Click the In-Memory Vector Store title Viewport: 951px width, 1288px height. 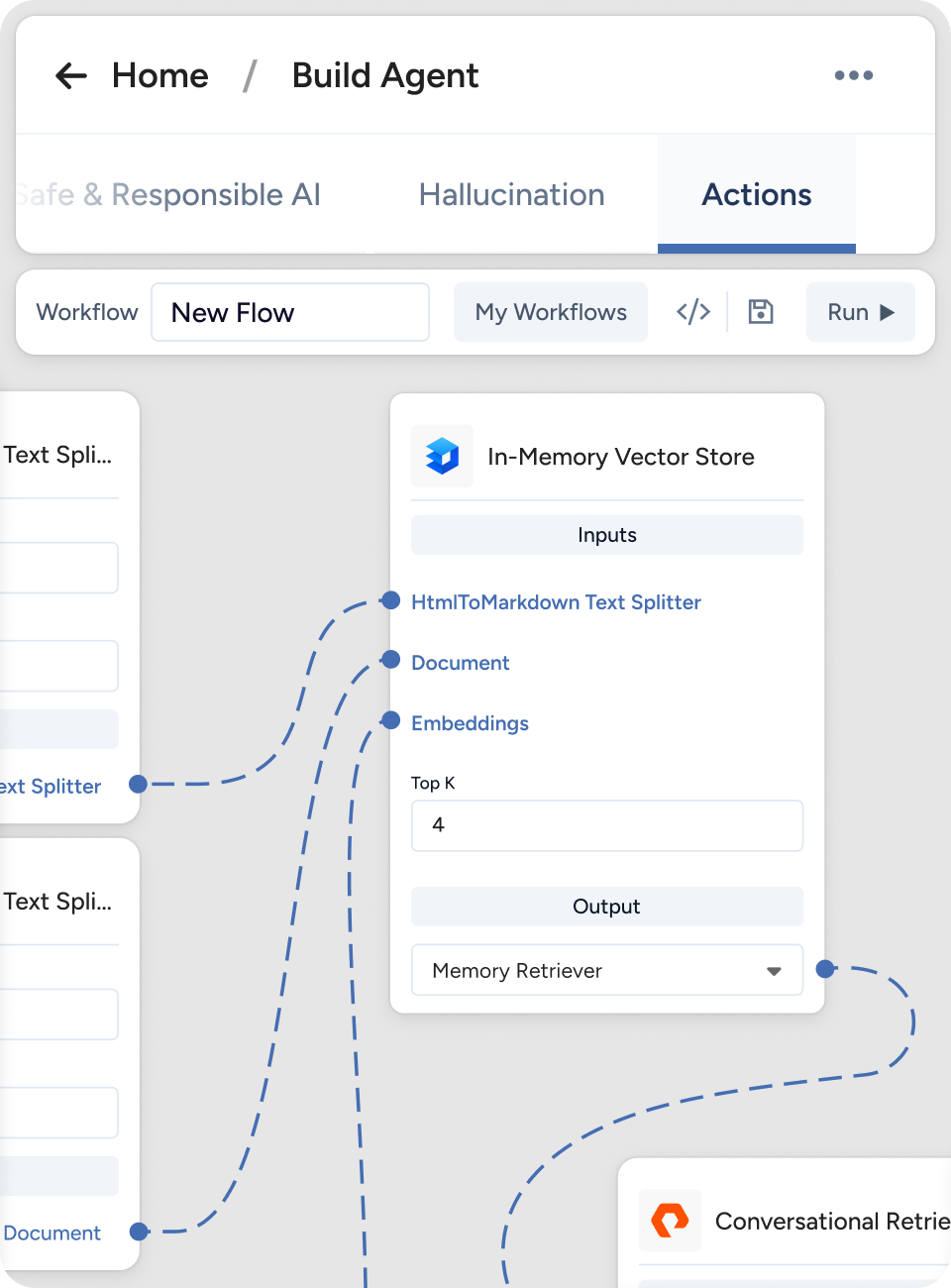(621, 457)
